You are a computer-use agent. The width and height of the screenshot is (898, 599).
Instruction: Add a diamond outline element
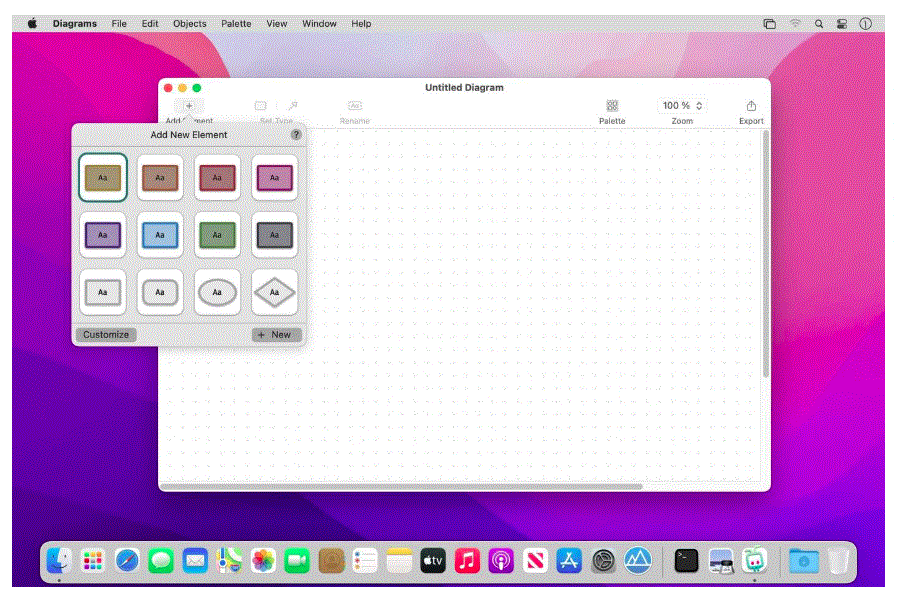274,292
